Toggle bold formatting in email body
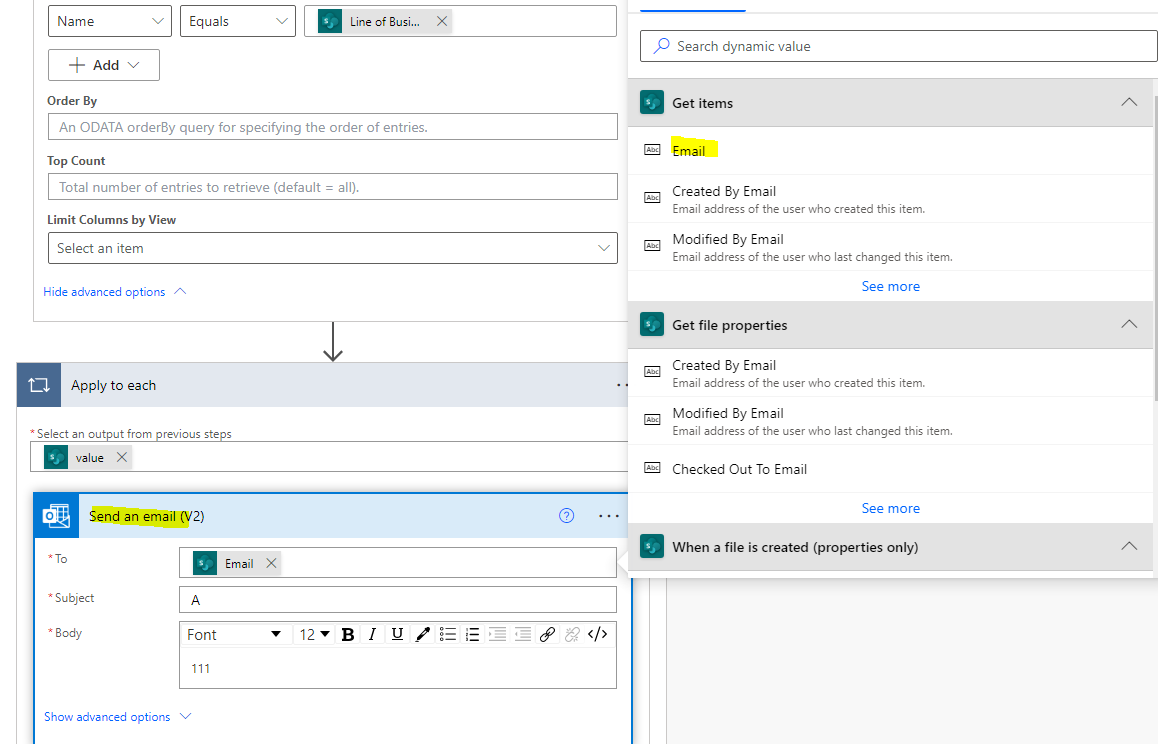 click(348, 635)
